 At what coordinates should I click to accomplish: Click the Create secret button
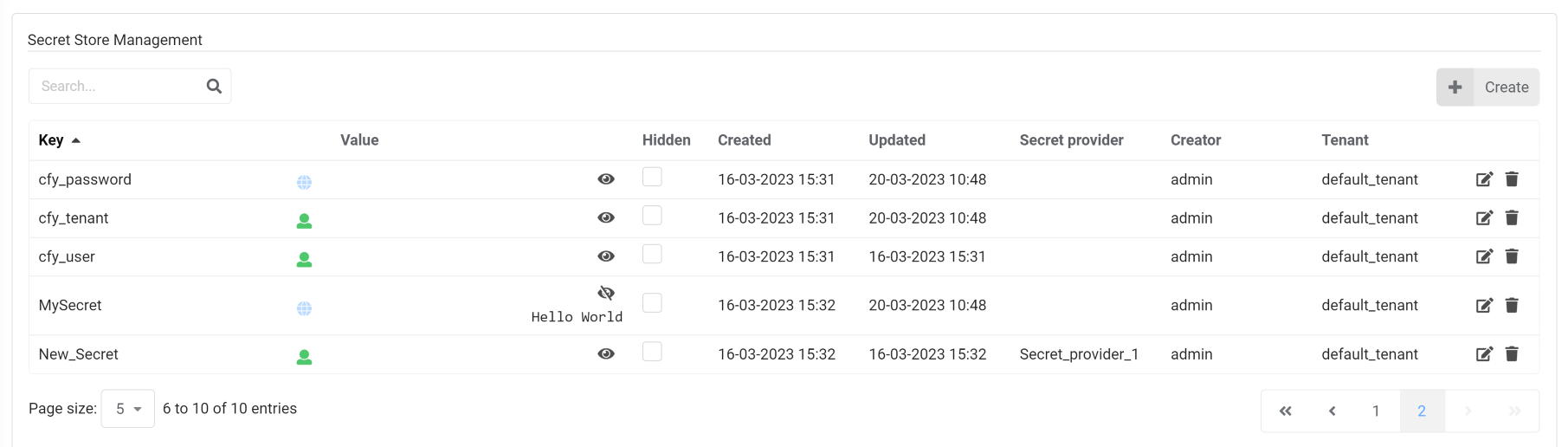click(1487, 87)
